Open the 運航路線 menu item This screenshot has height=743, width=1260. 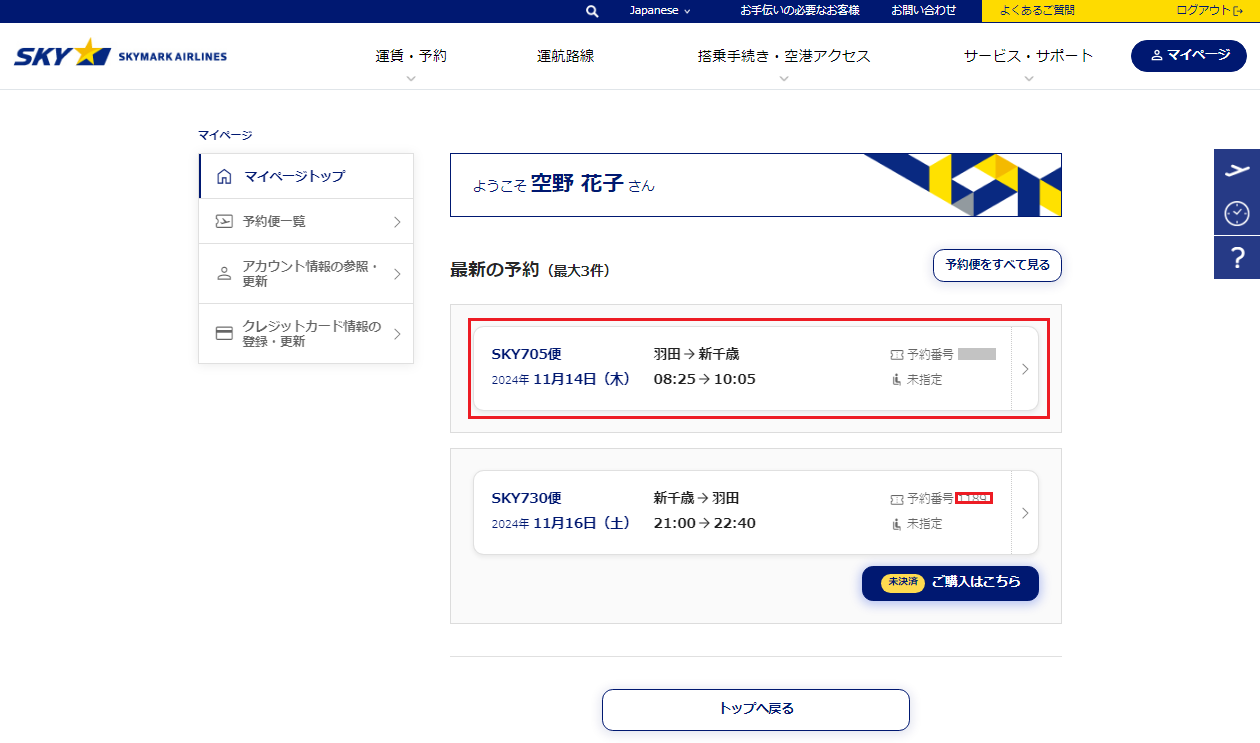tap(565, 56)
